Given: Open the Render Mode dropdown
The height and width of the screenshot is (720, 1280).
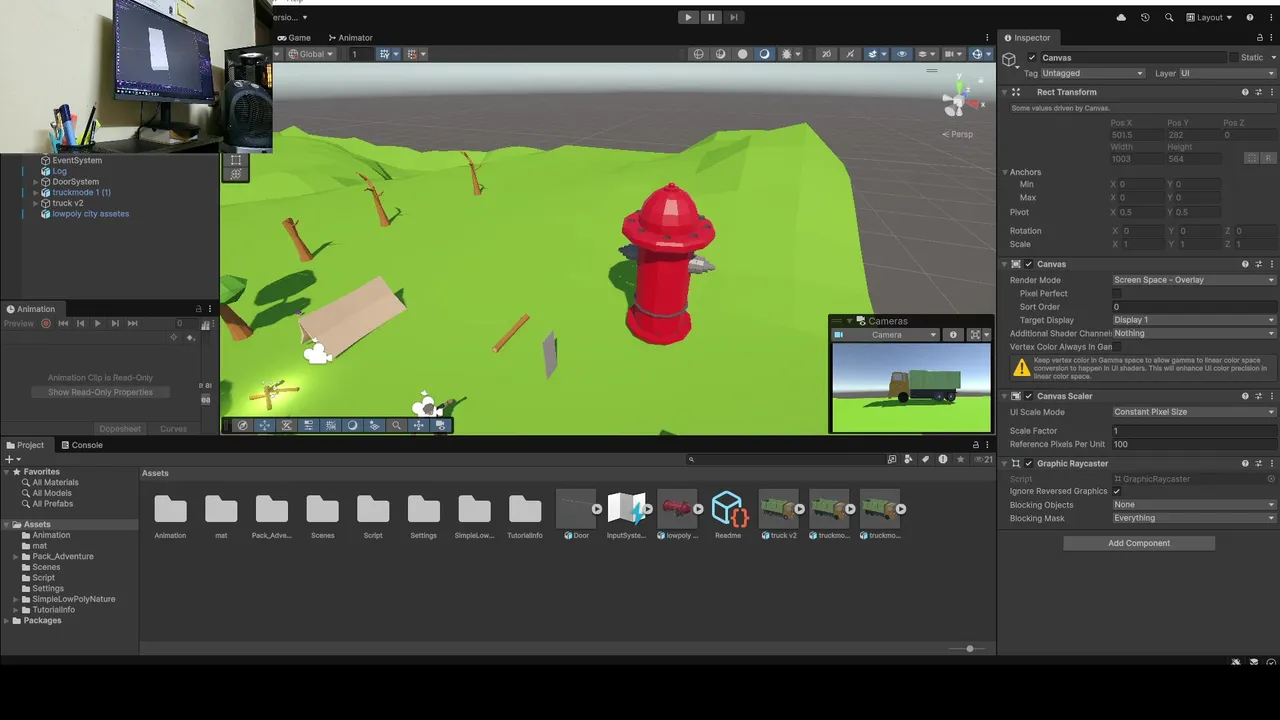Looking at the screenshot, I should pos(1194,280).
